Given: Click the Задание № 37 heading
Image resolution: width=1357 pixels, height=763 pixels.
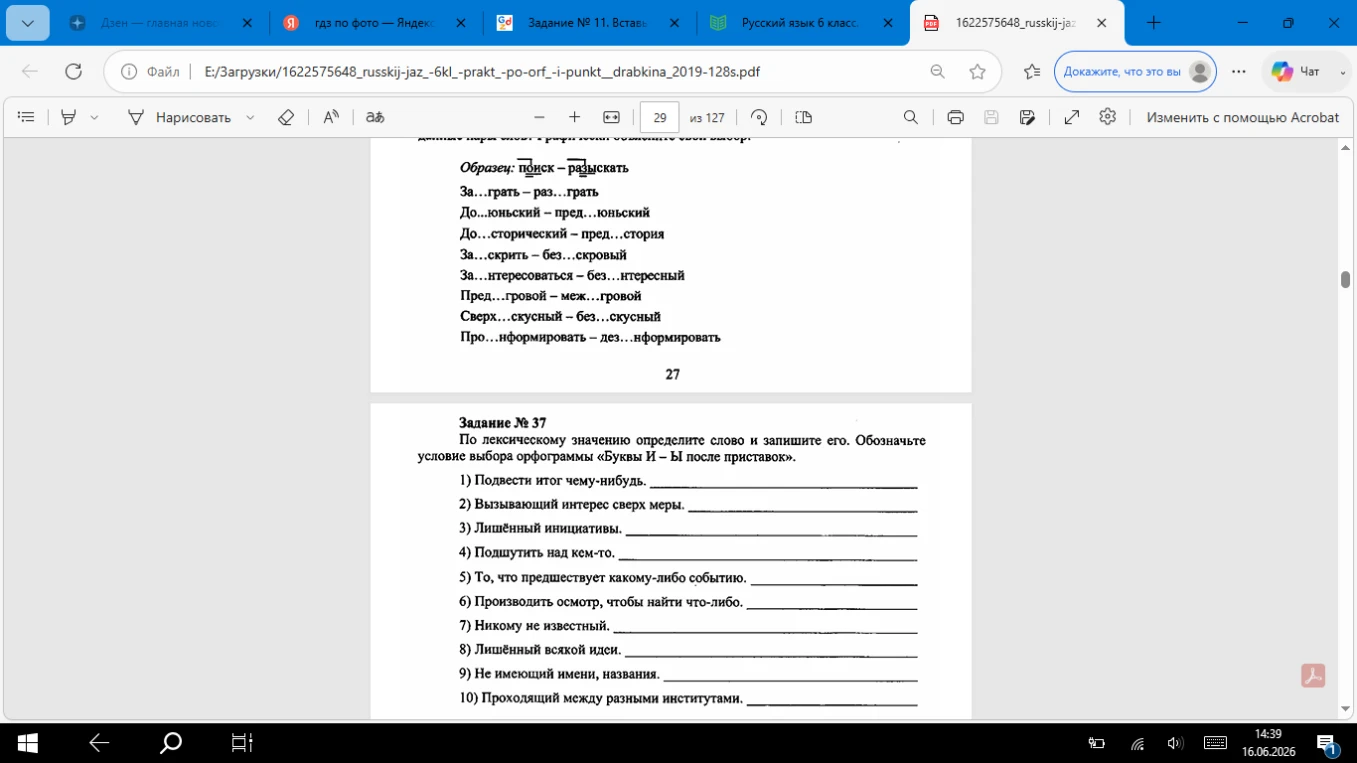Looking at the screenshot, I should pyautogui.click(x=503, y=423).
